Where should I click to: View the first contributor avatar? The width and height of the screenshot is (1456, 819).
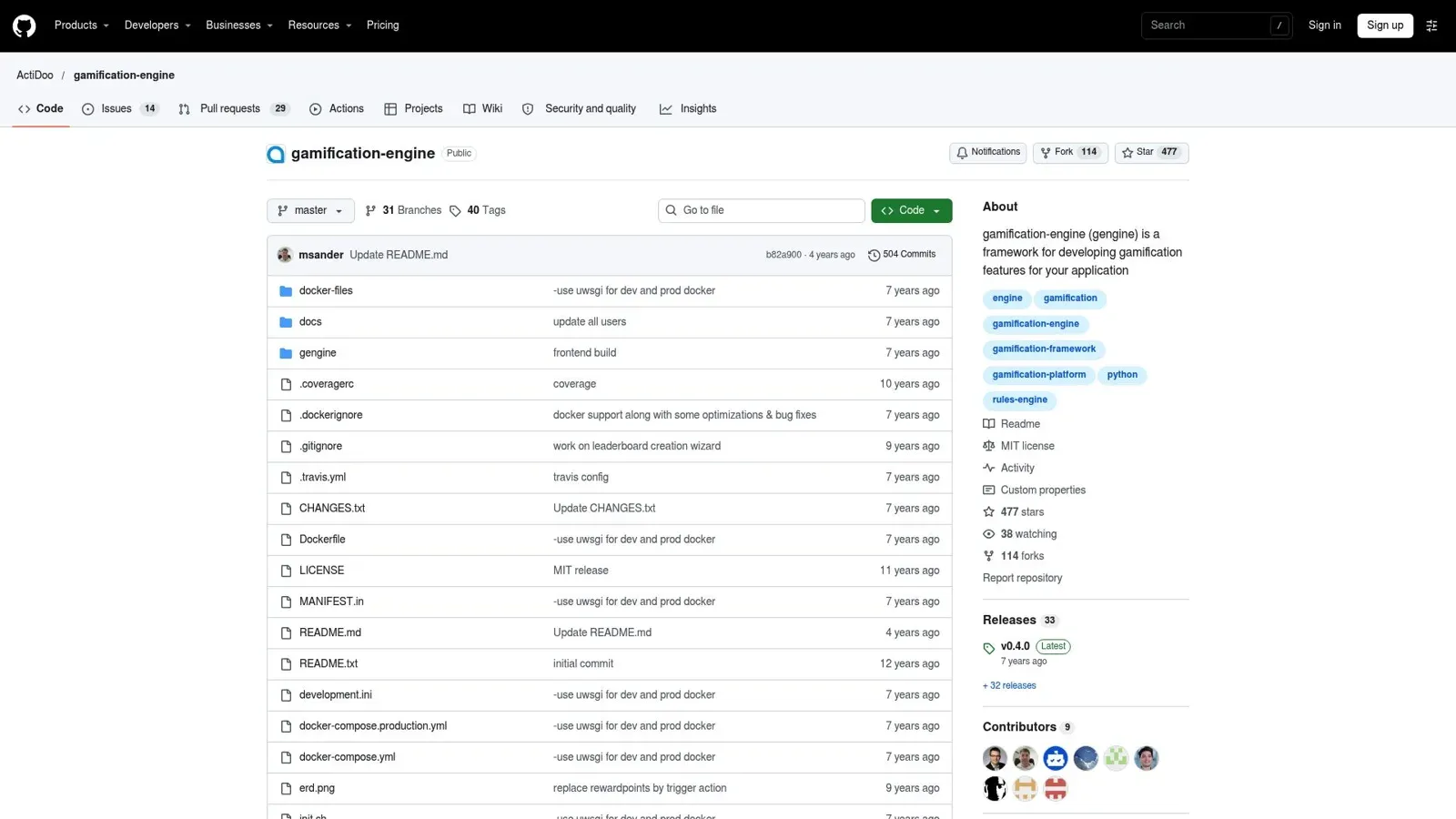995,758
